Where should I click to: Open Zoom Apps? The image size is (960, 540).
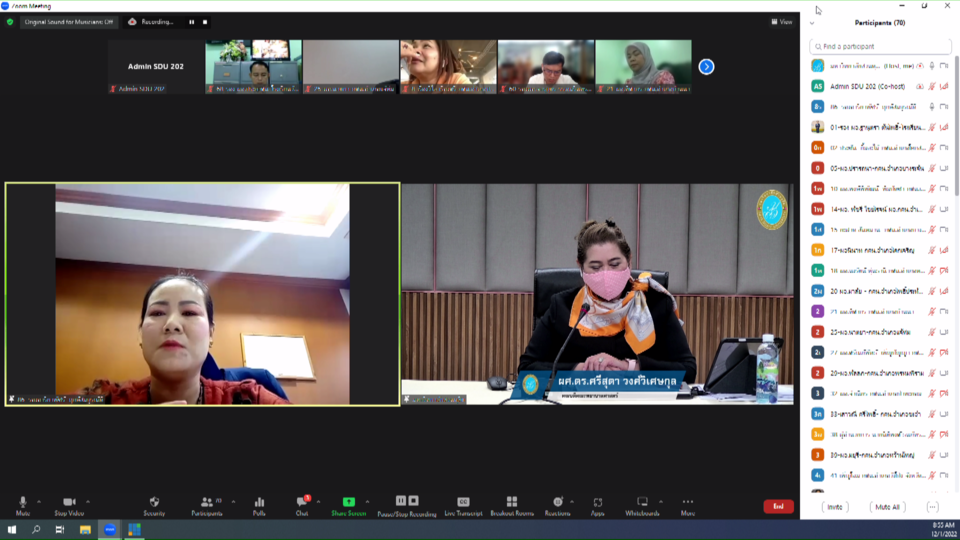[x=598, y=506]
